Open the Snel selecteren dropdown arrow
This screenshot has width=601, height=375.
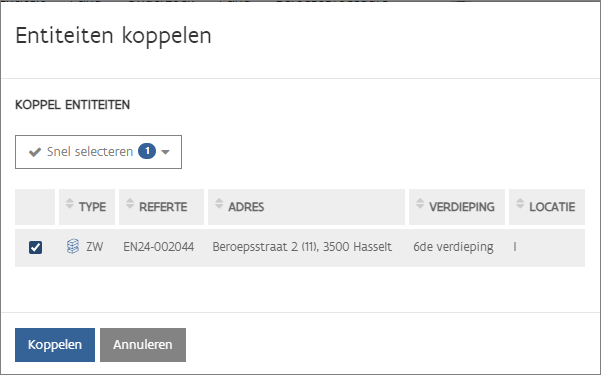tap(165, 152)
